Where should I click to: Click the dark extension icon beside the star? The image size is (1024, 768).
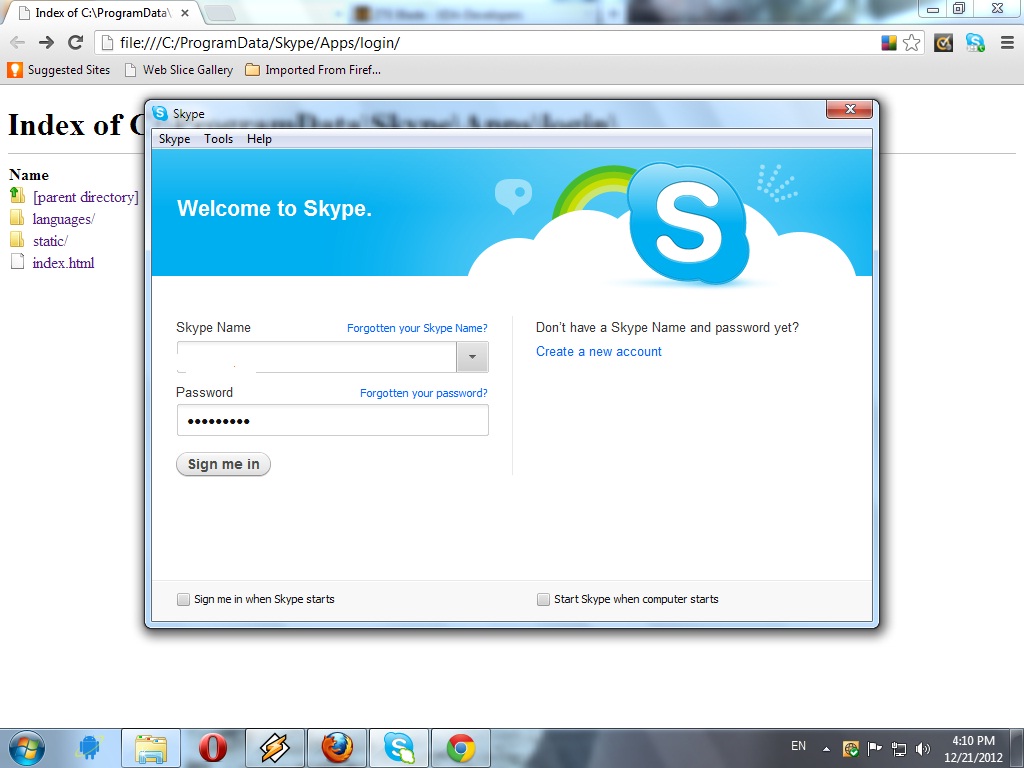(944, 43)
